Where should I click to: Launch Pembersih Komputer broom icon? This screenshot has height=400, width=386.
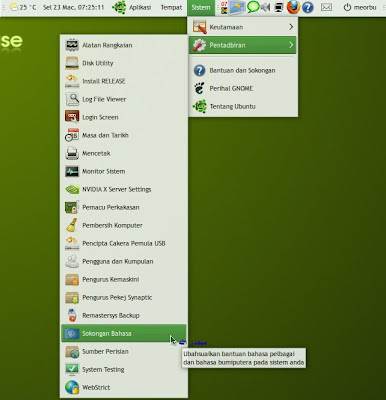(x=72, y=225)
